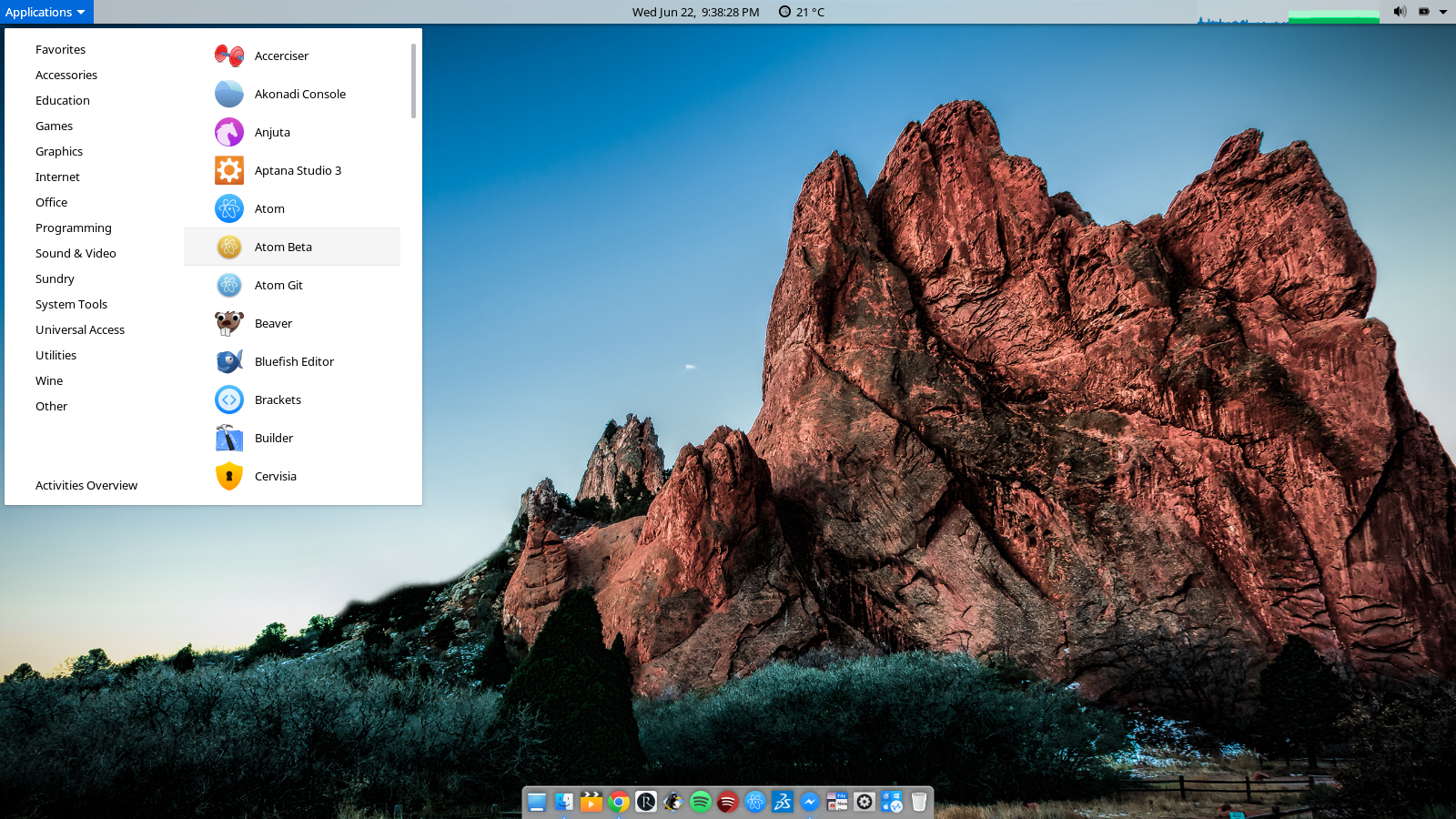Click the application list scrollbar
Image resolution: width=1456 pixels, height=819 pixels.
pos(413,81)
